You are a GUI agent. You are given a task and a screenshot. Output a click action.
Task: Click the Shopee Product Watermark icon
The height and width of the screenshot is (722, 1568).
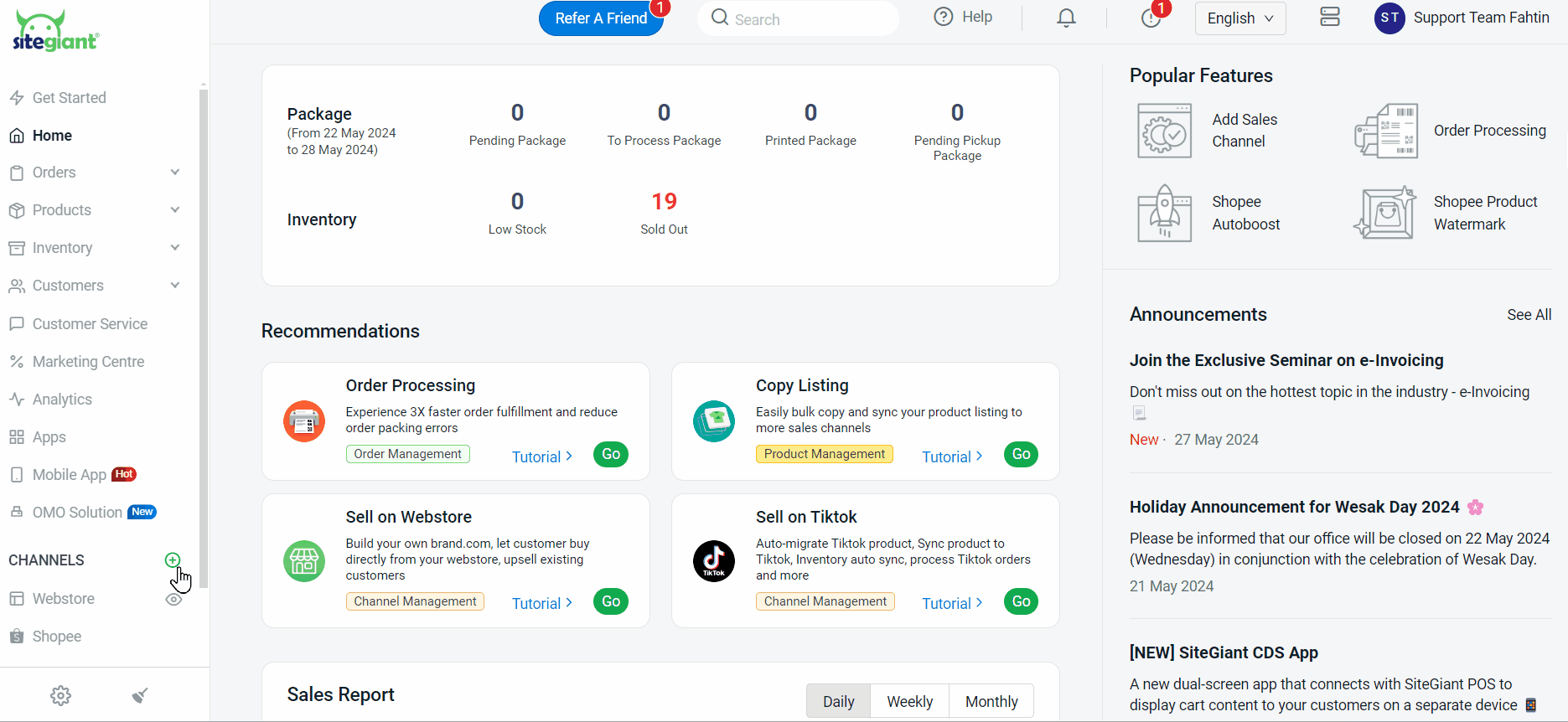pyautogui.click(x=1385, y=214)
